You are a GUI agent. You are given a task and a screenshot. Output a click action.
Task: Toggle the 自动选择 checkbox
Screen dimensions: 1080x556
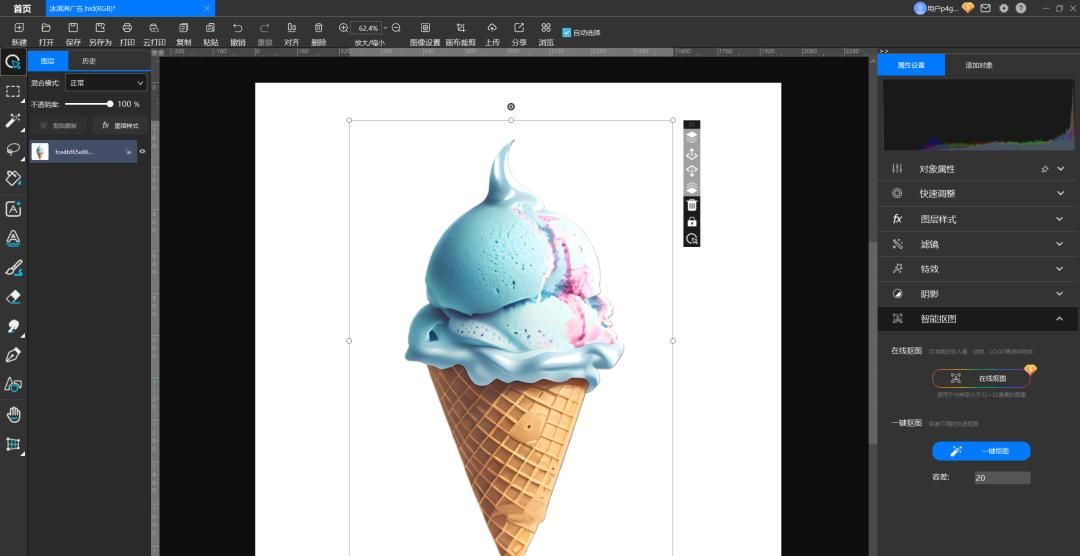click(x=566, y=32)
